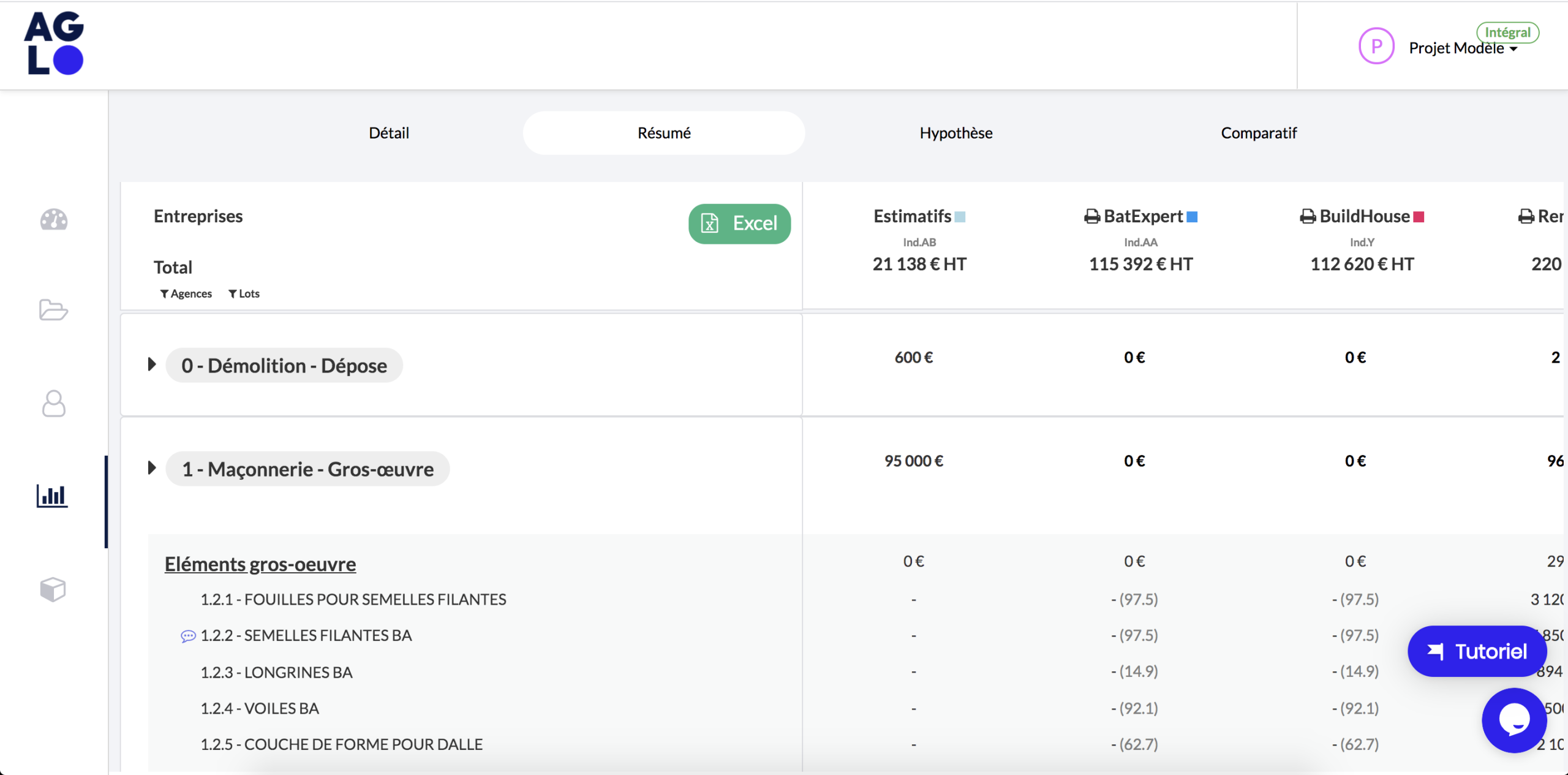Open the dashboard gauge icon in sidebar
The height and width of the screenshot is (775, 1568).
coord(54,219)
